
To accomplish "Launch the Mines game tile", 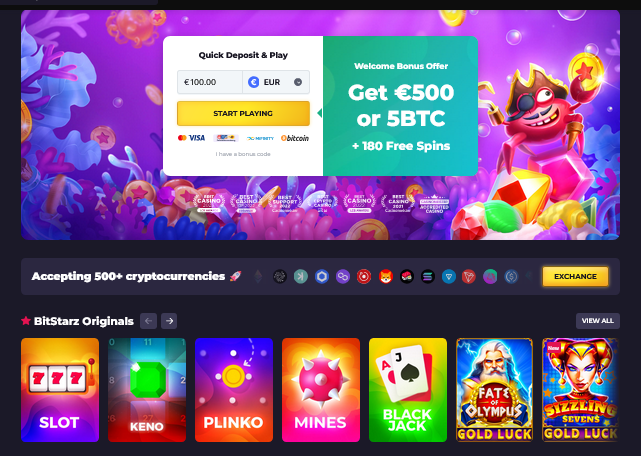I will [x=321, y=390].
